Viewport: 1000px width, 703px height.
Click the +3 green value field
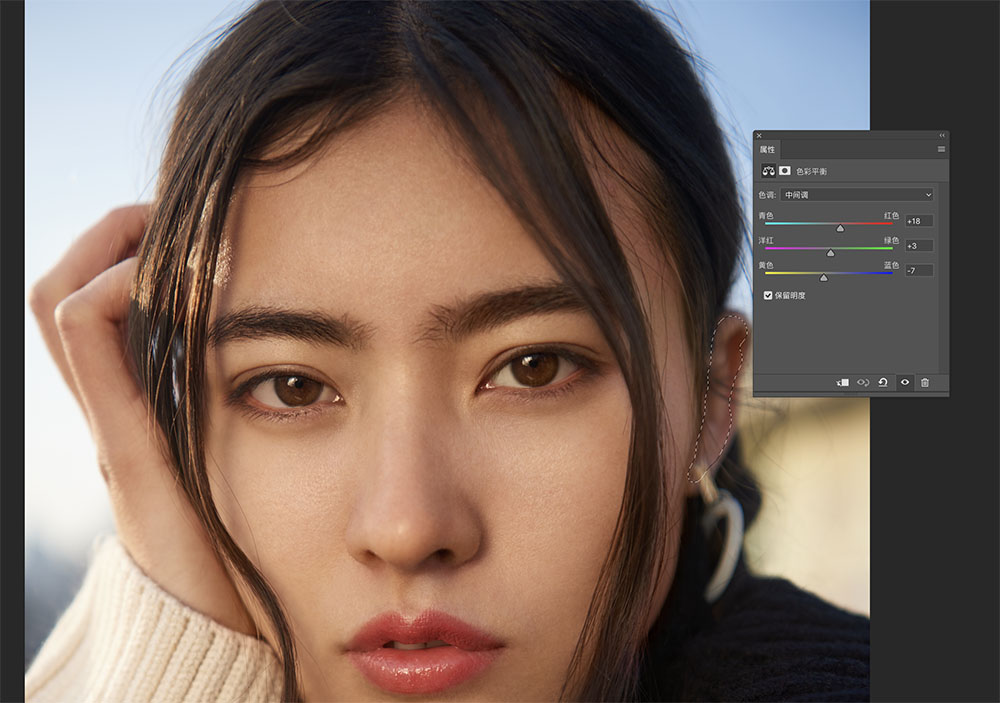click(x=919, y=246)
